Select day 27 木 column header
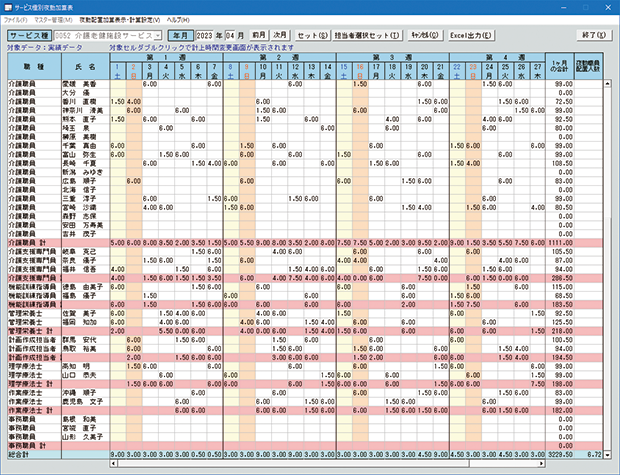The height and width of the screenshot is (476, 620). pyautogui.click(x=537, y=71)
